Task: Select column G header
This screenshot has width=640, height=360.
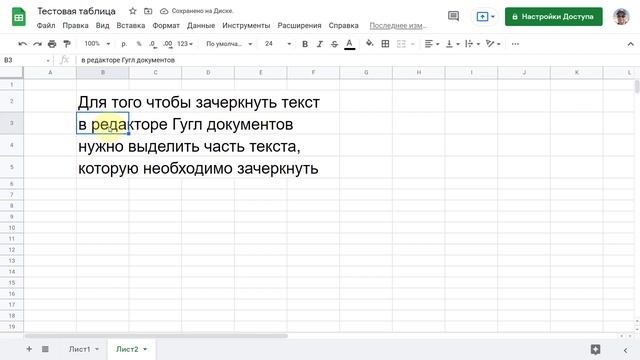Action: tap(366, 72)
